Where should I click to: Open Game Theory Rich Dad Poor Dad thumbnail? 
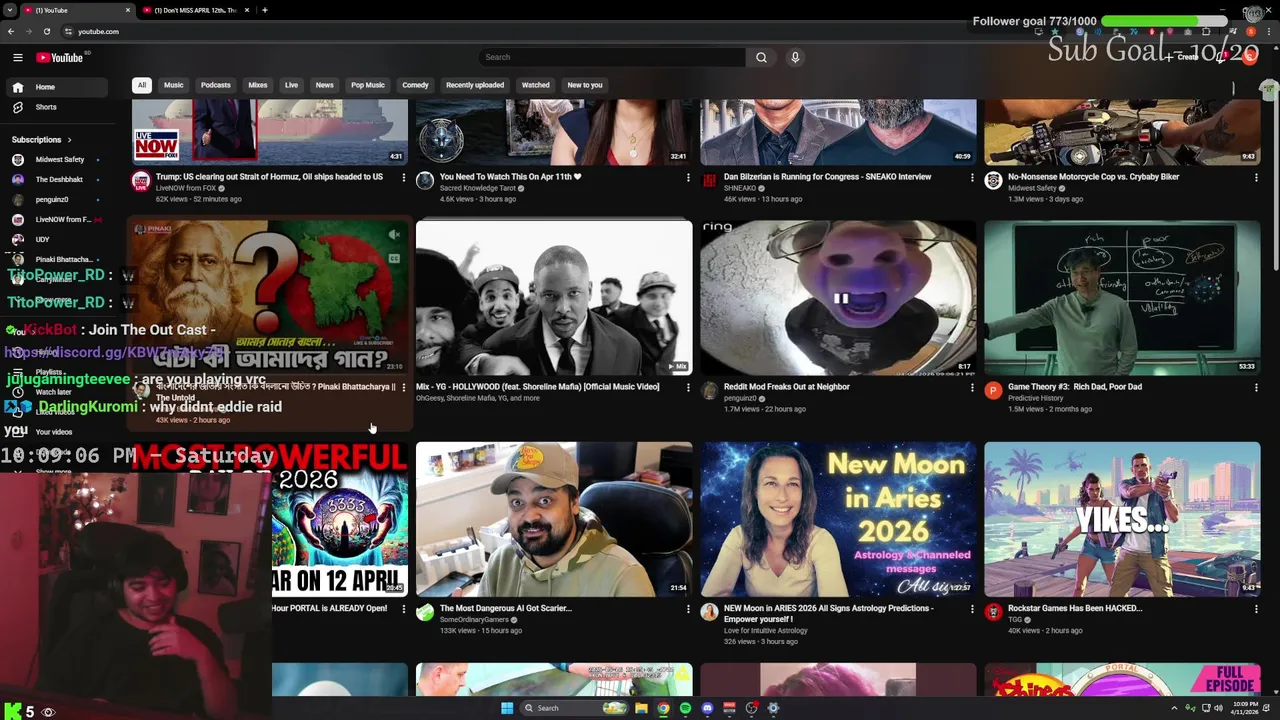(1122, 298)
